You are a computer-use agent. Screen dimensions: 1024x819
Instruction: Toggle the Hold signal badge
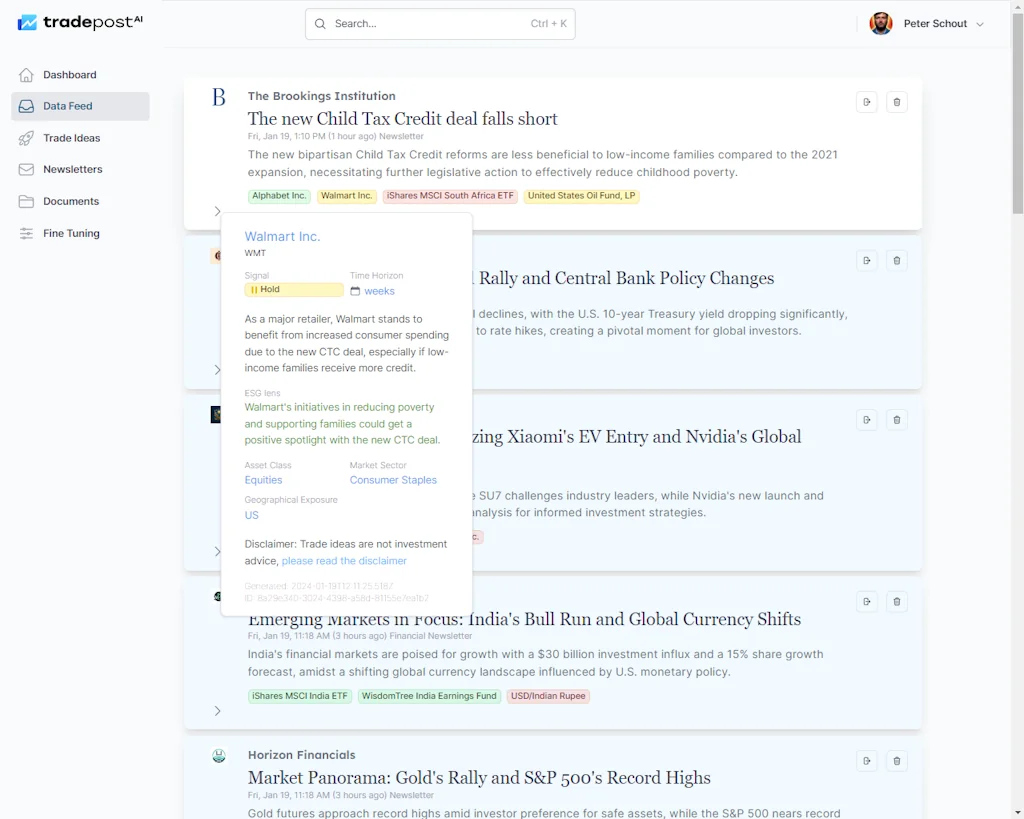[293, 289]
